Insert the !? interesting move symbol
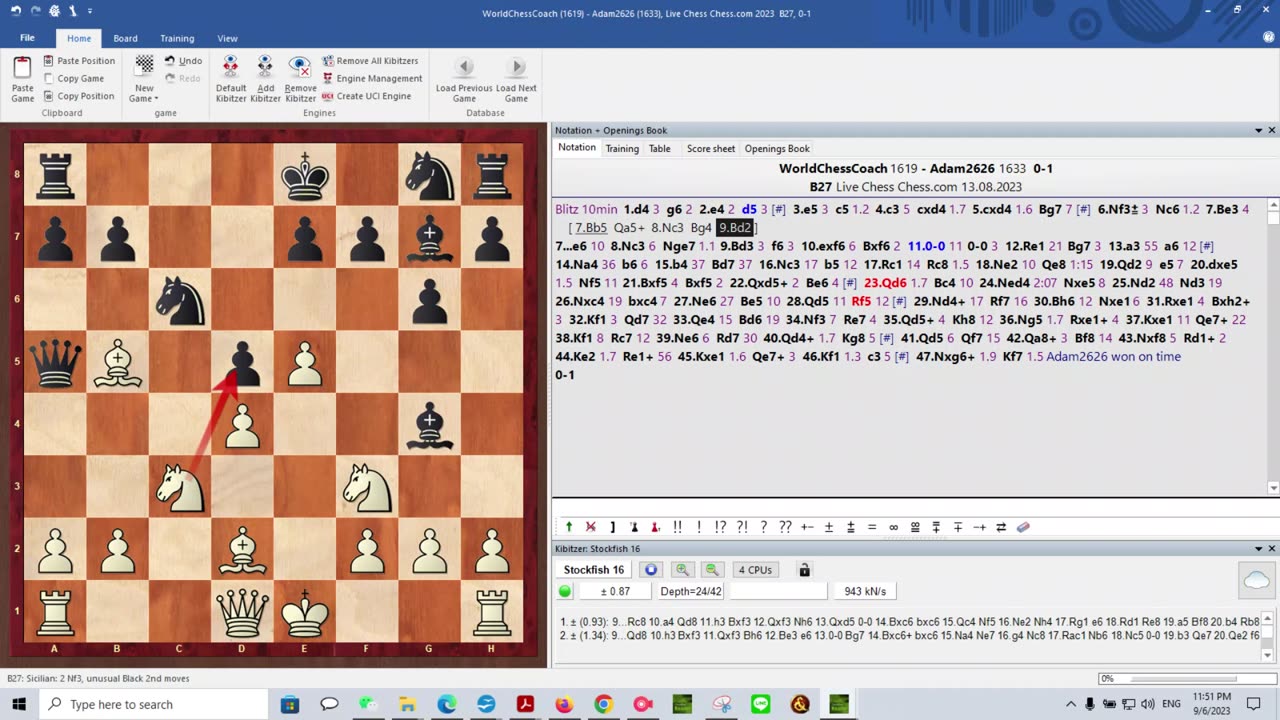The height and width of the screenshot is (720, 1280). pos(720,527)
